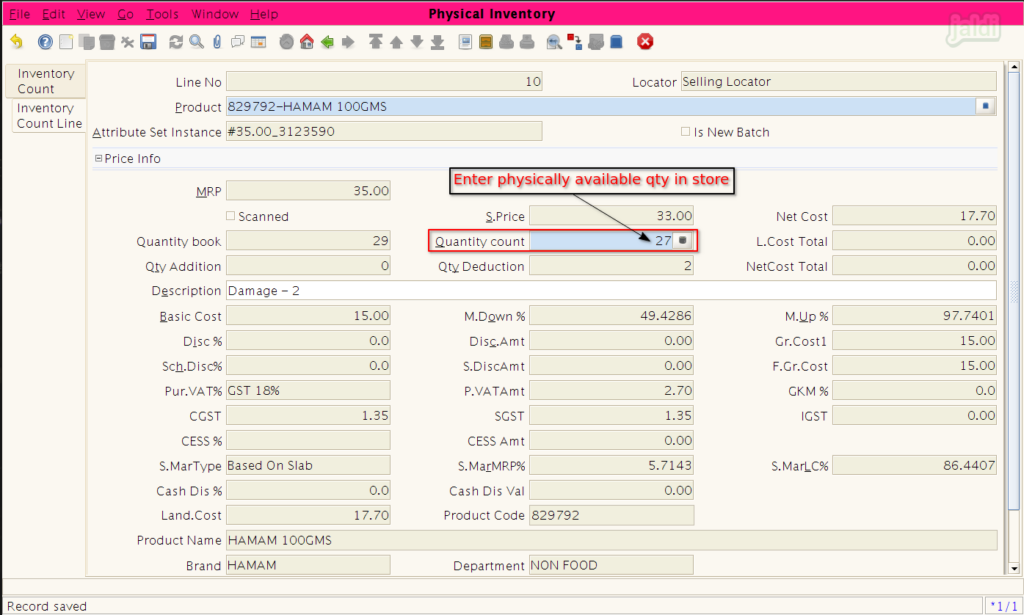This screenshot has height=615, width=1024.
Task: Open the Help menu
Action: pyautogui.click(x=264, y=14)
